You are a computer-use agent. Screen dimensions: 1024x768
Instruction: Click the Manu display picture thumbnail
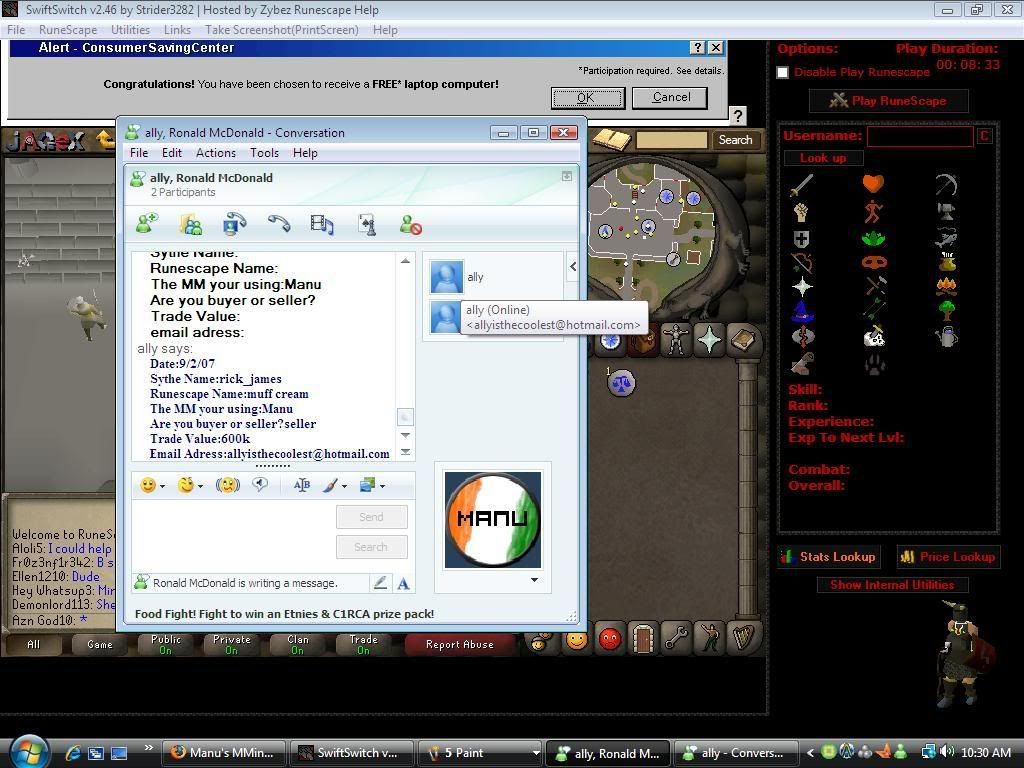pyautogui.click(x=492, y=520)
